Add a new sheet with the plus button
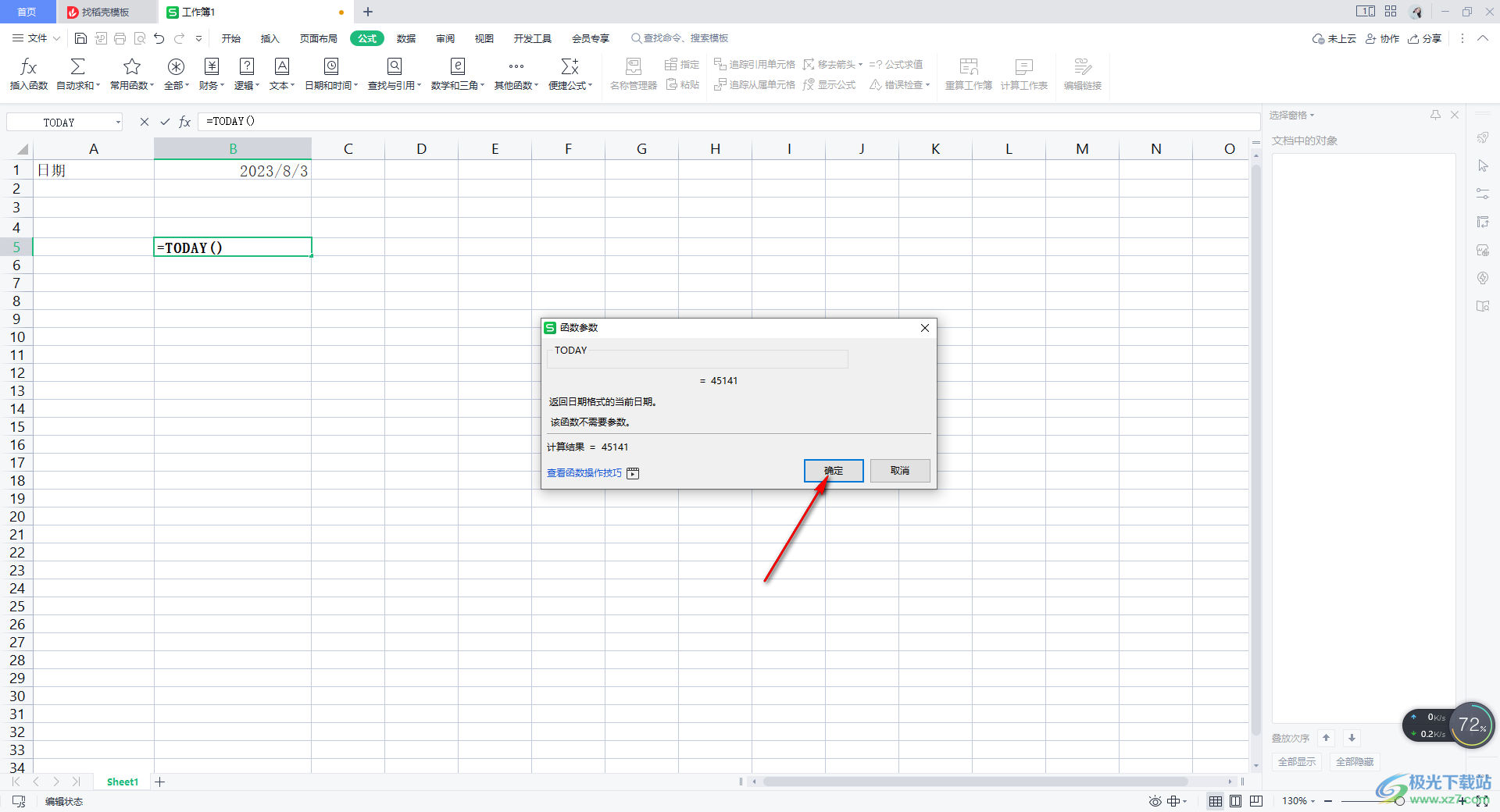The image size is (1500, 812). (160, 782)
